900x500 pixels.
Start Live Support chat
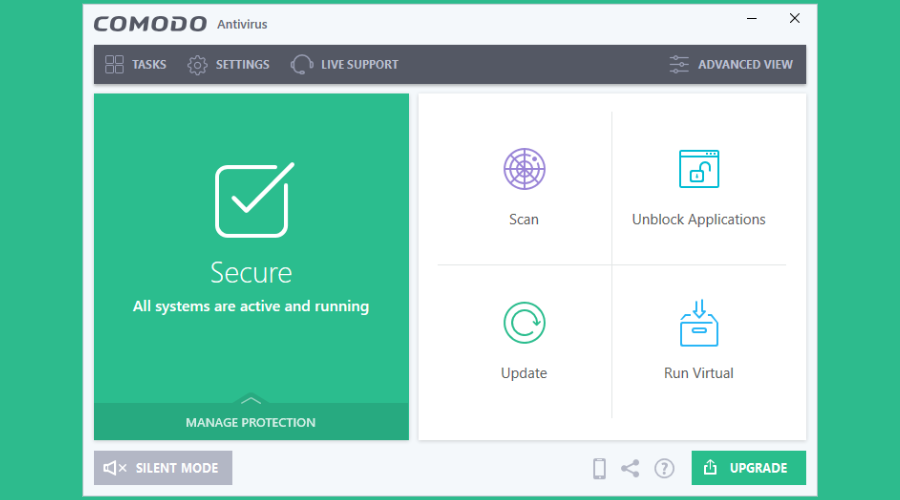(344, 64)
